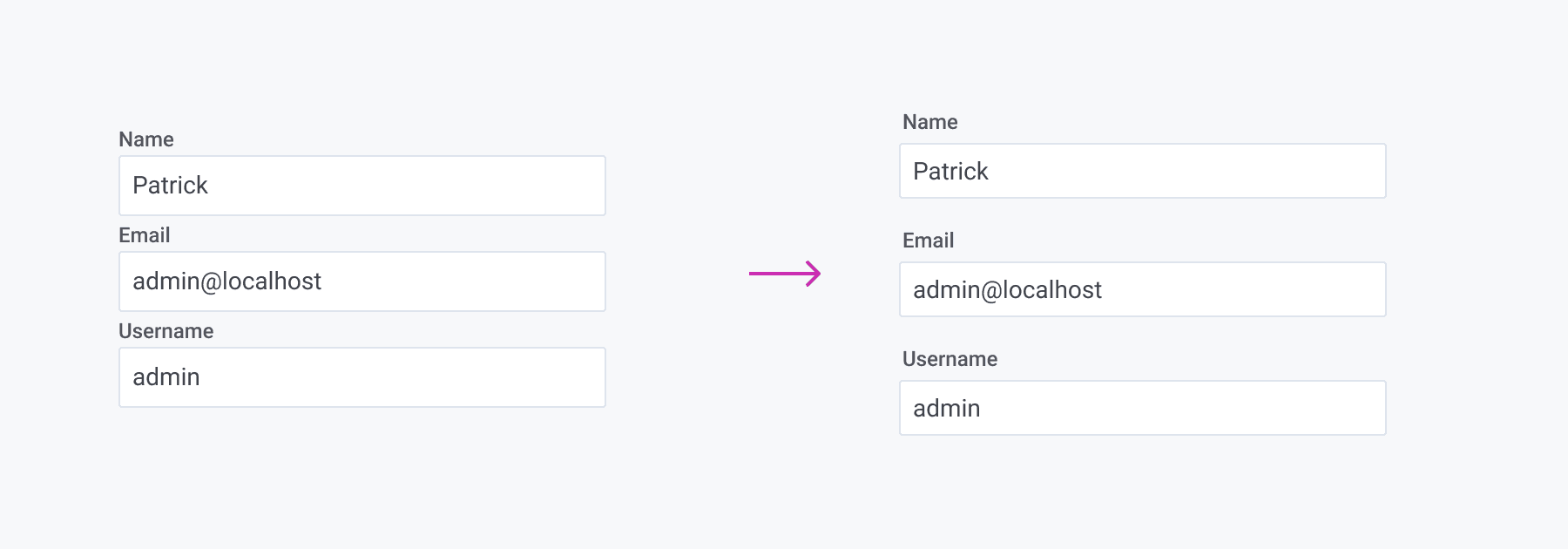Screen dimensions: 1568x549
Task: Click the Name label in the left form
Action: (146, 139)
